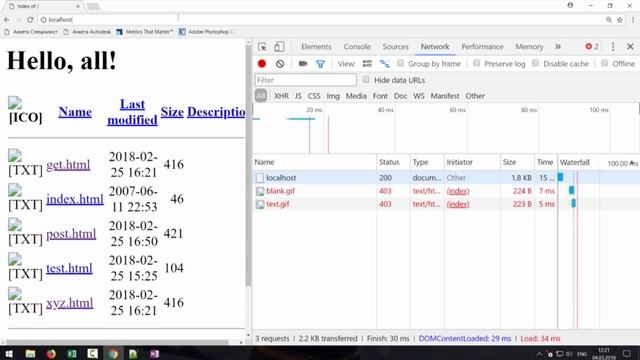The width and height of the screenshot is (640, 360).
Task: Enable the Group by frame checkbox
Action: tap(400, 63)
